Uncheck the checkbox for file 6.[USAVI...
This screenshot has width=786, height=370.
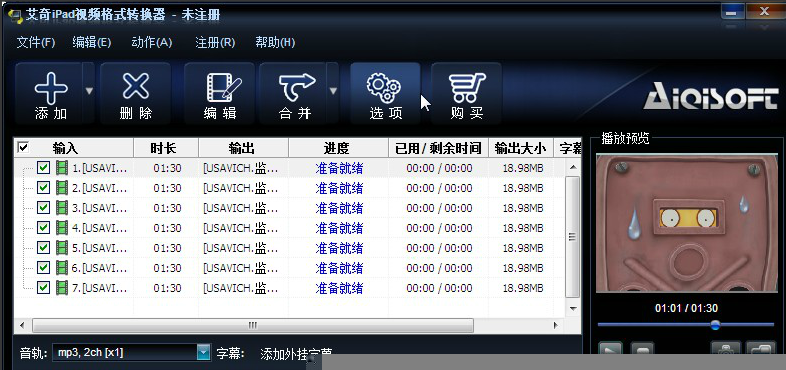click(44, 268)
